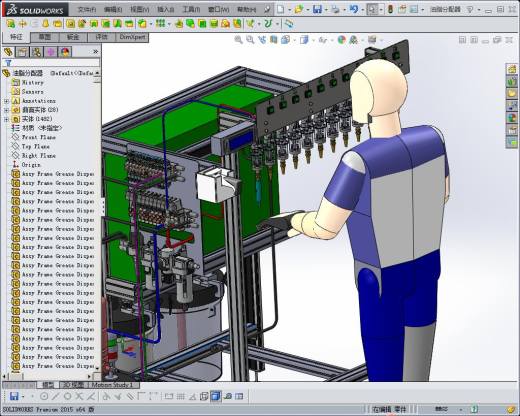Image resolution: width=520 pixels, height=416 pixels.
Task: Open the Motion Study 1 tab
Action: pos(112,385)
